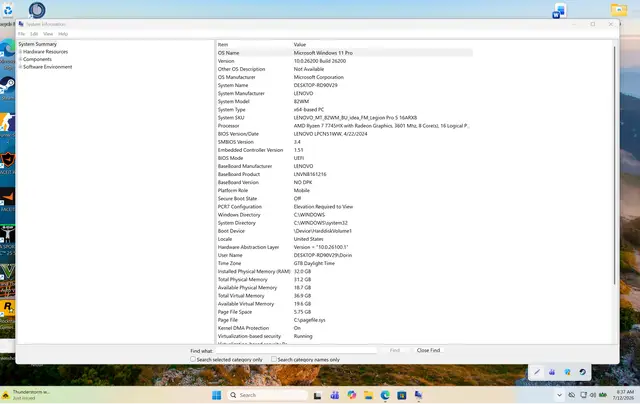Expand the Components tree node
640x404 pixels.
[20, 59]
